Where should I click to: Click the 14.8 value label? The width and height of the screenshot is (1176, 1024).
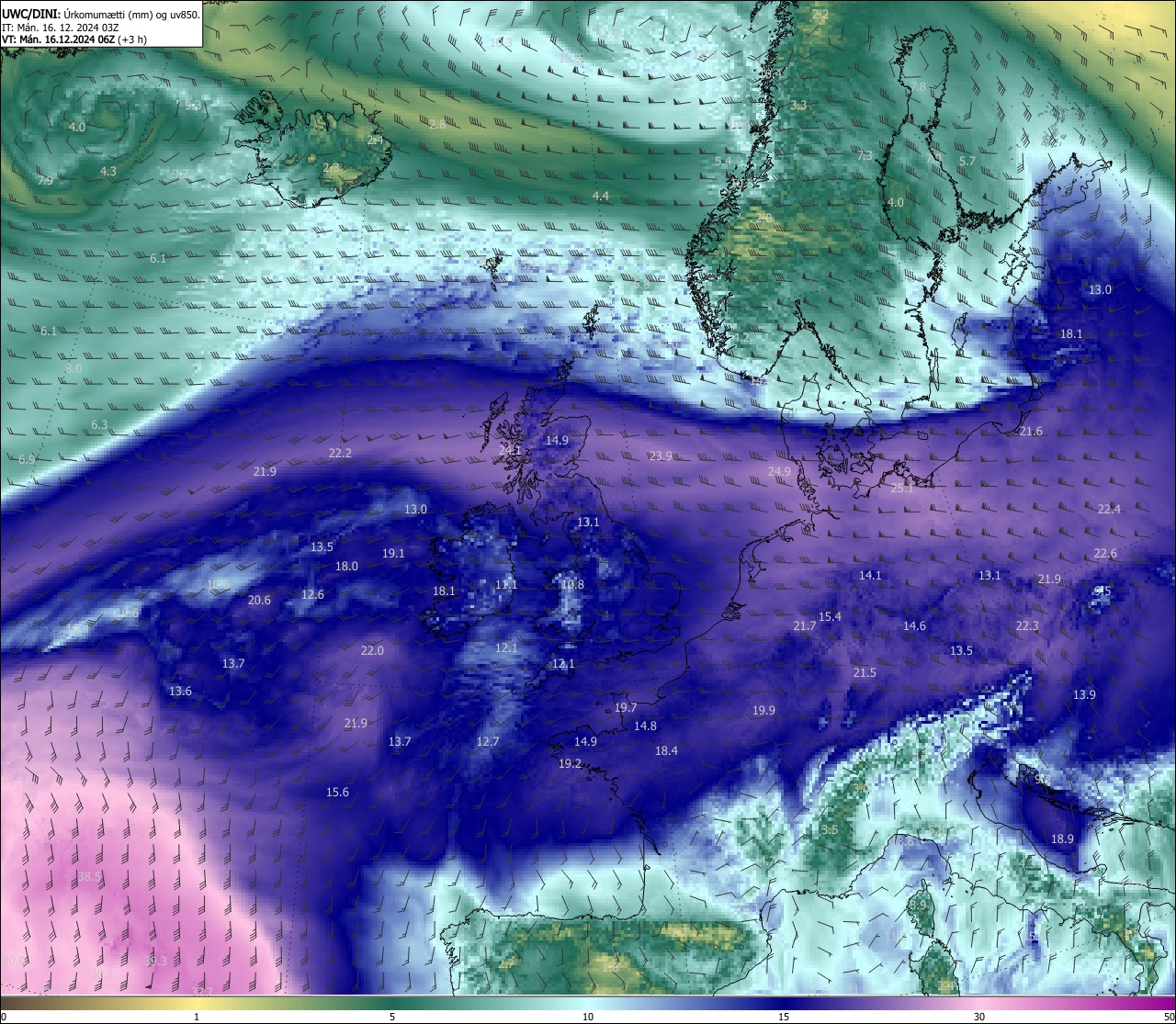tap(645, 726)
